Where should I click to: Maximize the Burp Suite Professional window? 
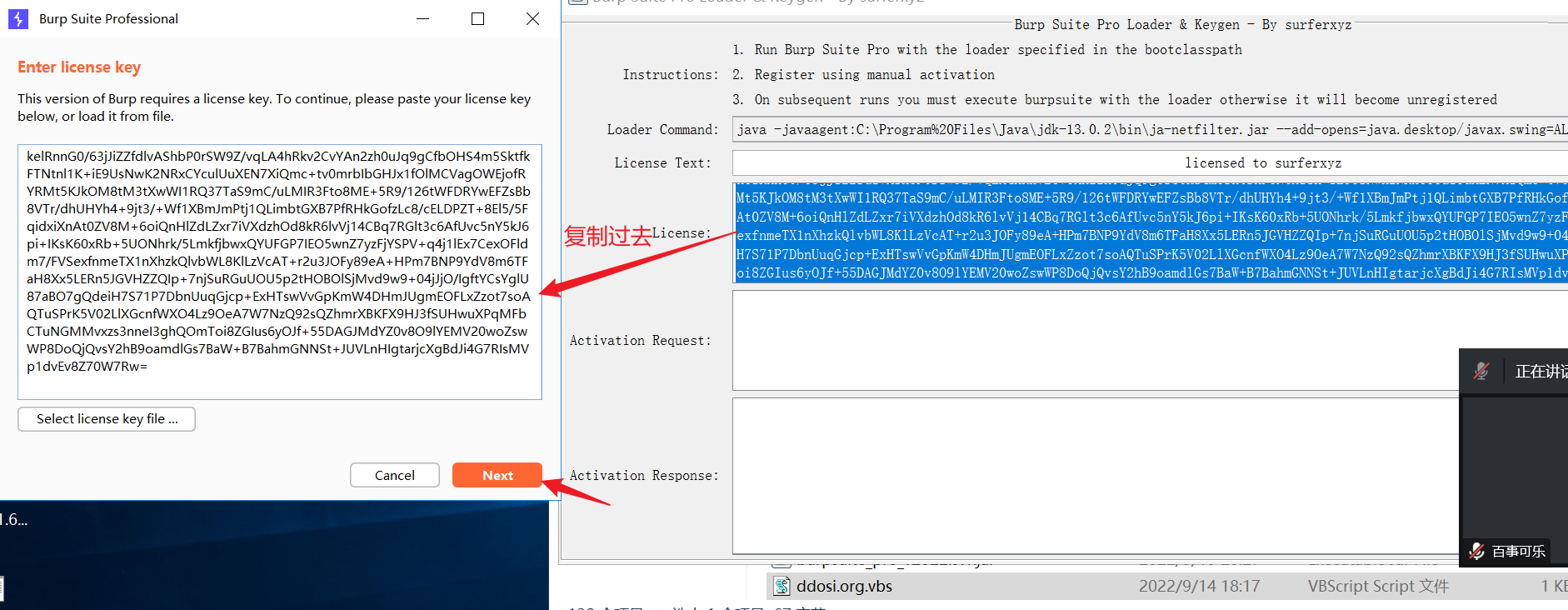coord(477,18)
